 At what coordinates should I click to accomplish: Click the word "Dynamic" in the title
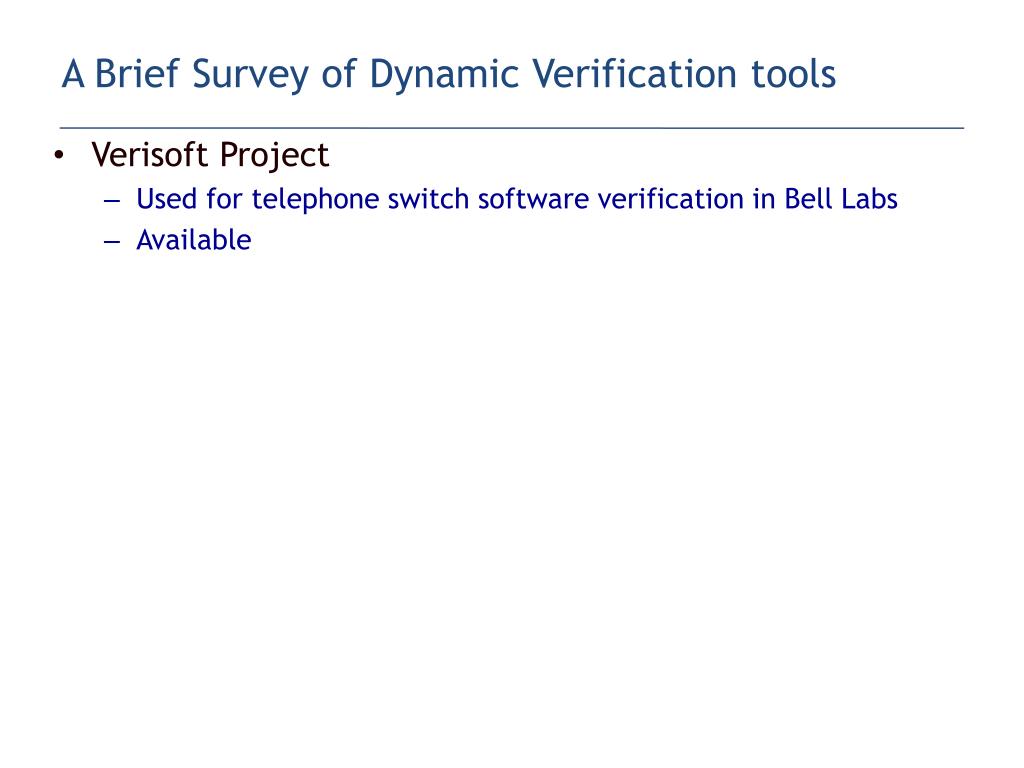point(443,74)
